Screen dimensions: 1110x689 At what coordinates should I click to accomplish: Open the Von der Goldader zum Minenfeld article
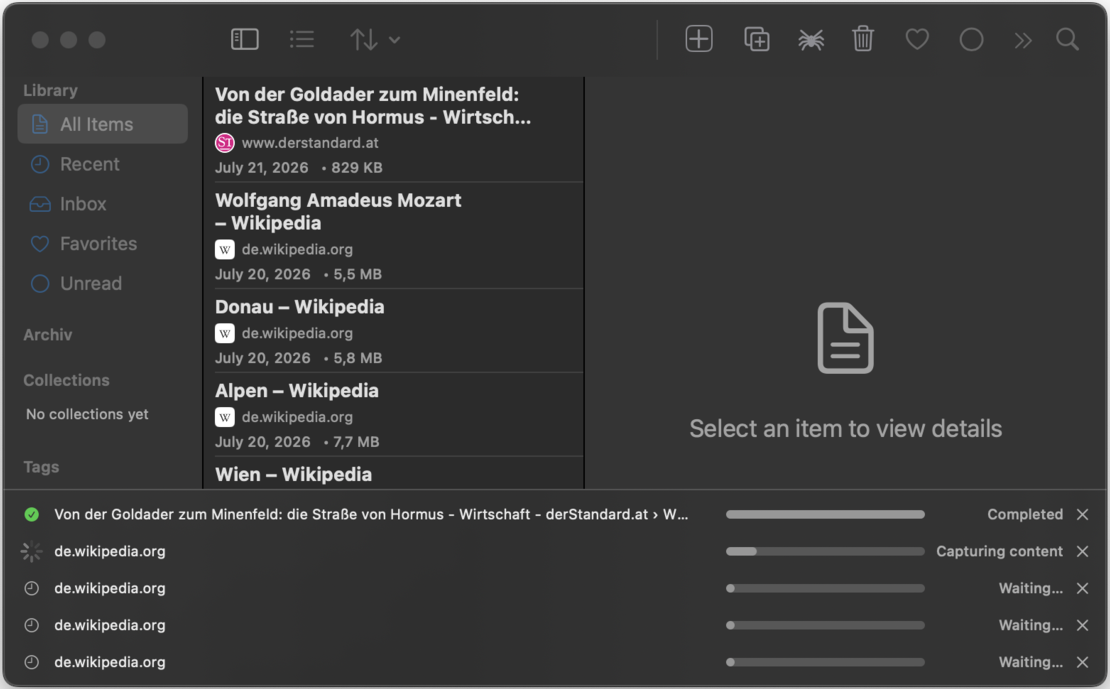[394, 130]
